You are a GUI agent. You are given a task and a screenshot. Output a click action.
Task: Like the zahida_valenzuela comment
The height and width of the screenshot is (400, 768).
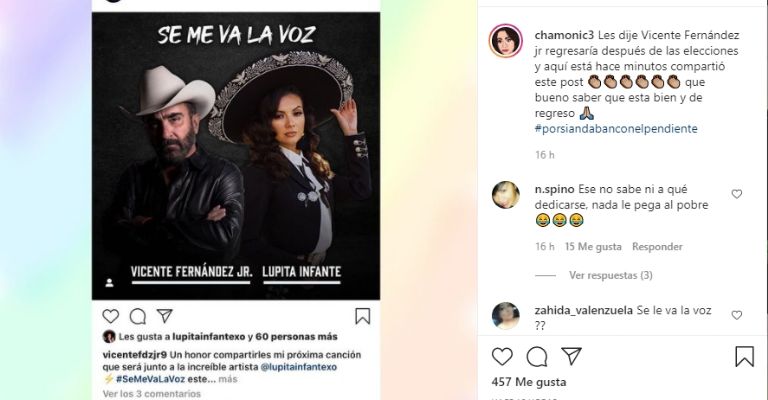[x=737, y=315]
